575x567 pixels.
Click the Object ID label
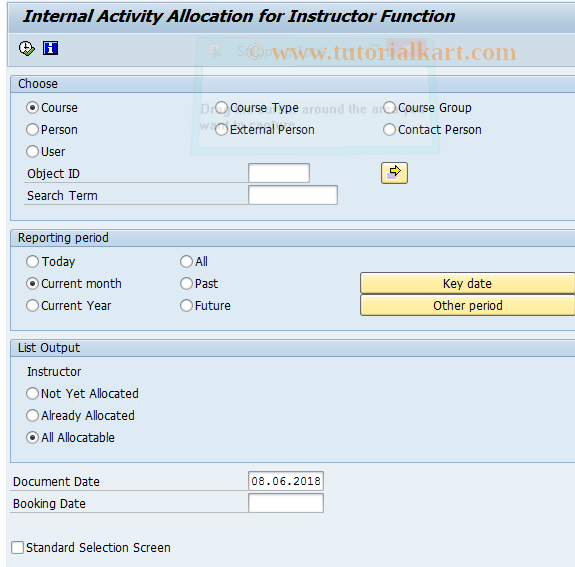53,173
